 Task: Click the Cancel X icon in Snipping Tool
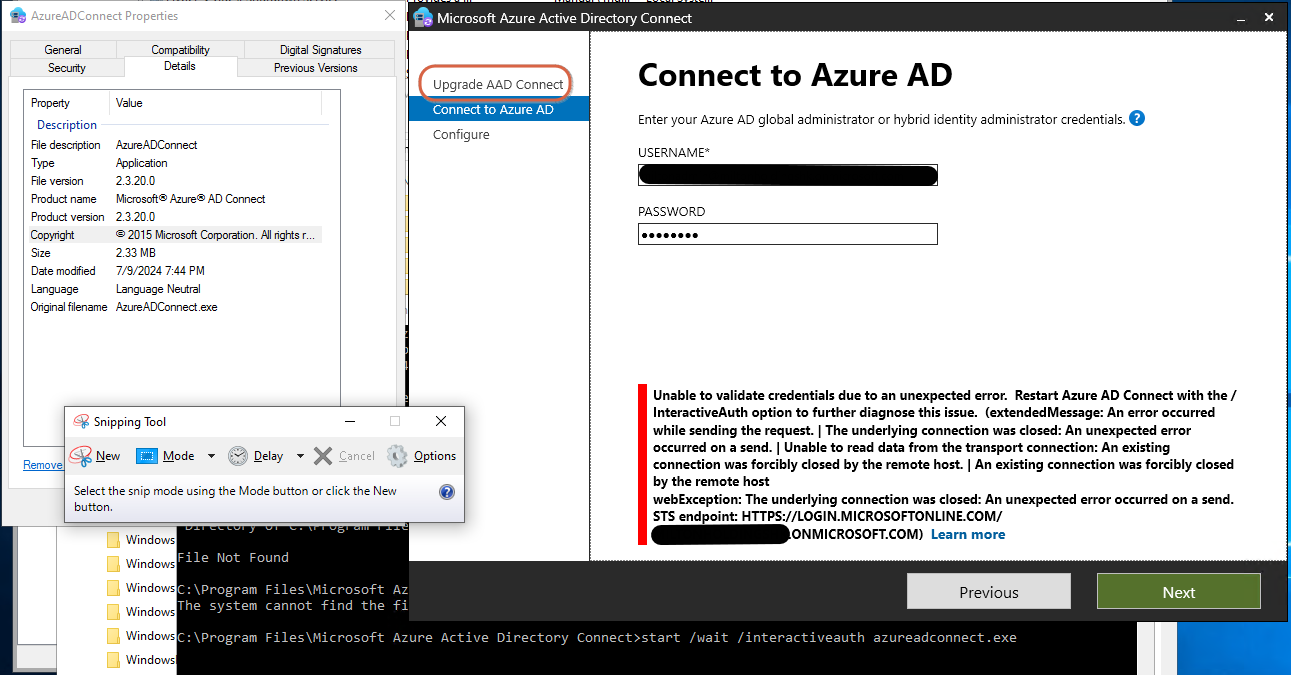point(323,456)
